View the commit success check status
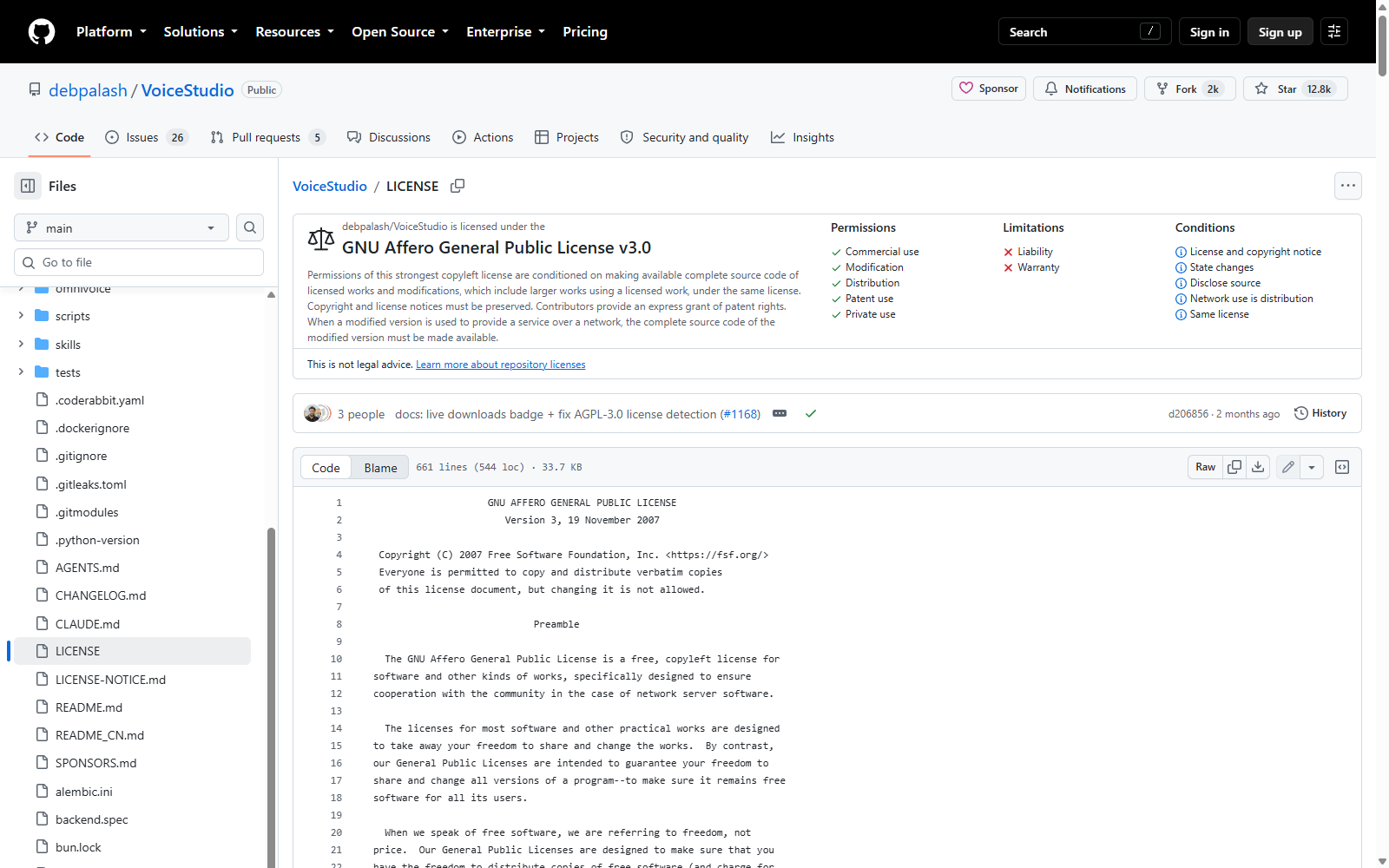 (x=811, y=413)
